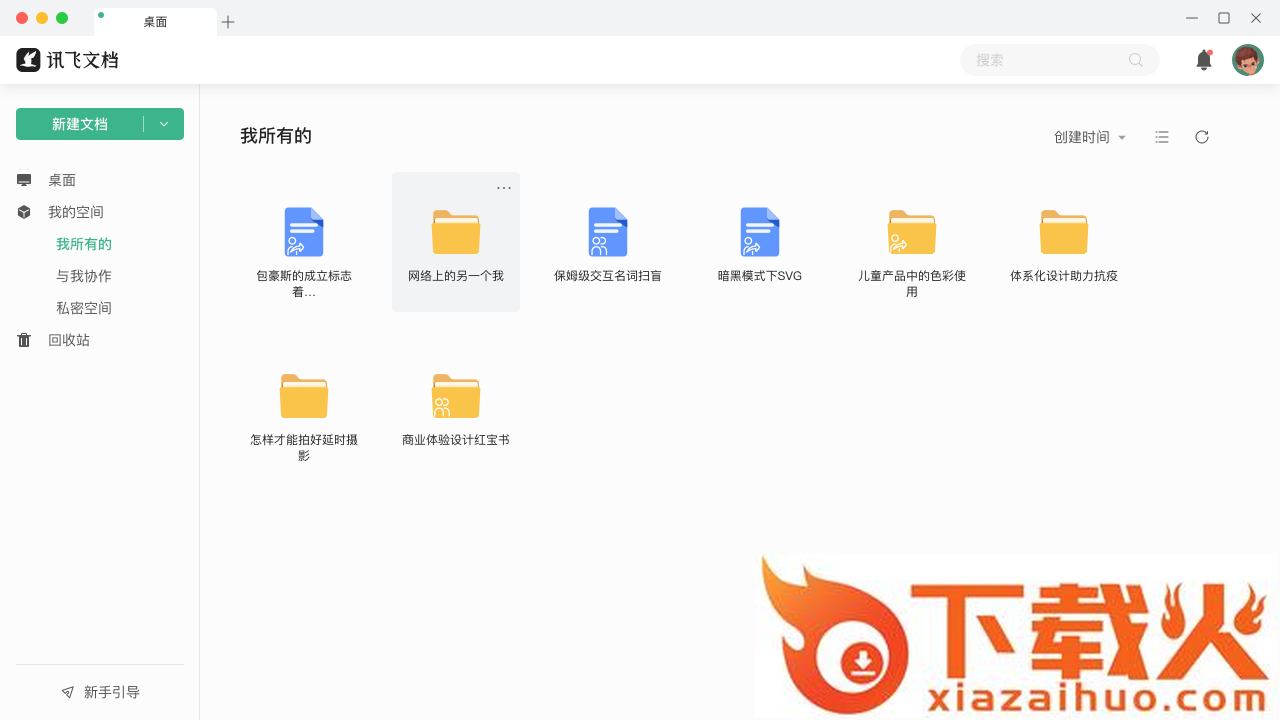Viewport: 1280px width, 720px height.
Task: Open the user avatar menu
Action: tap(1248, 60)
